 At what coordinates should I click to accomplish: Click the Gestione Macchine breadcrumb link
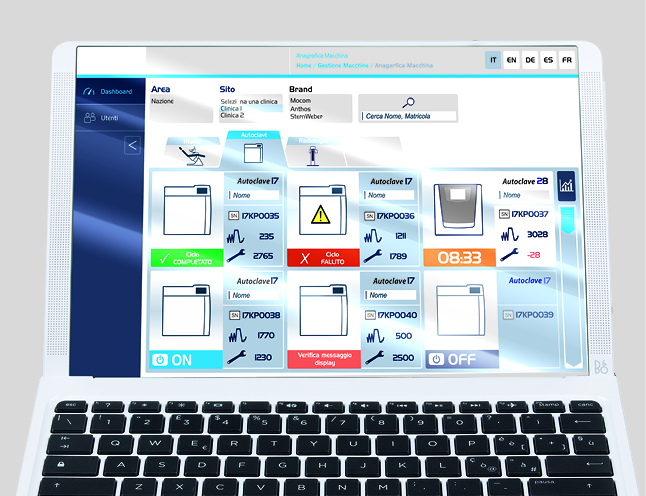point(341,65)
